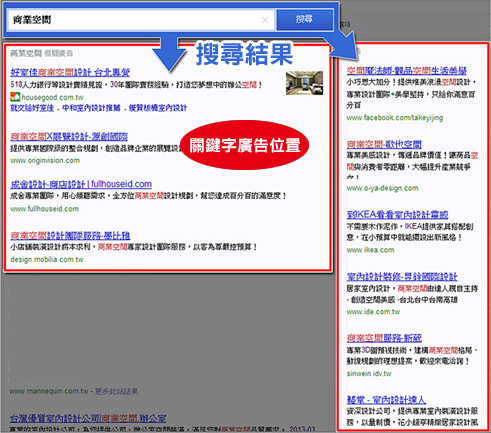Click sinwein.idv.tw URL text
491x433 pixels.
pos(369,373)
